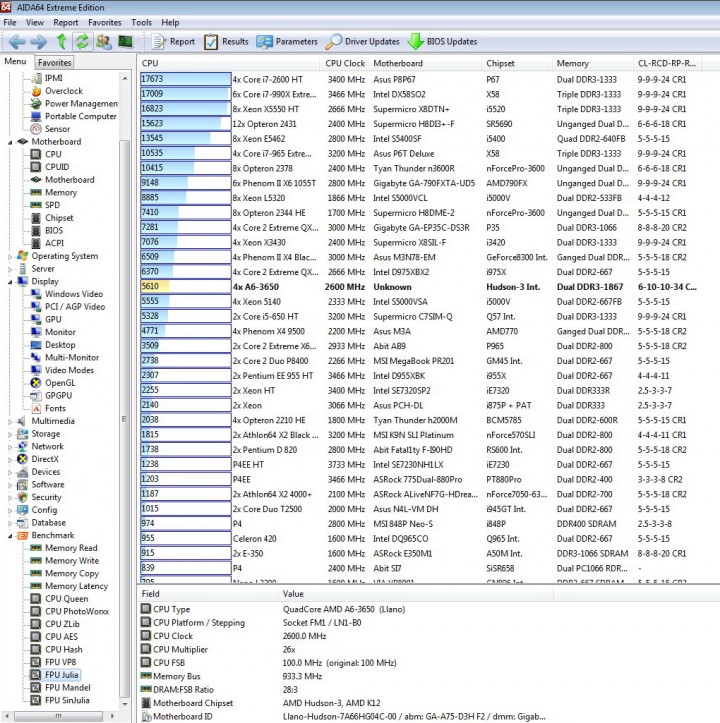The height and width of the screenshot is (723, 720).
Task: Check for Driver Updates
Action: tap(363, 42)
